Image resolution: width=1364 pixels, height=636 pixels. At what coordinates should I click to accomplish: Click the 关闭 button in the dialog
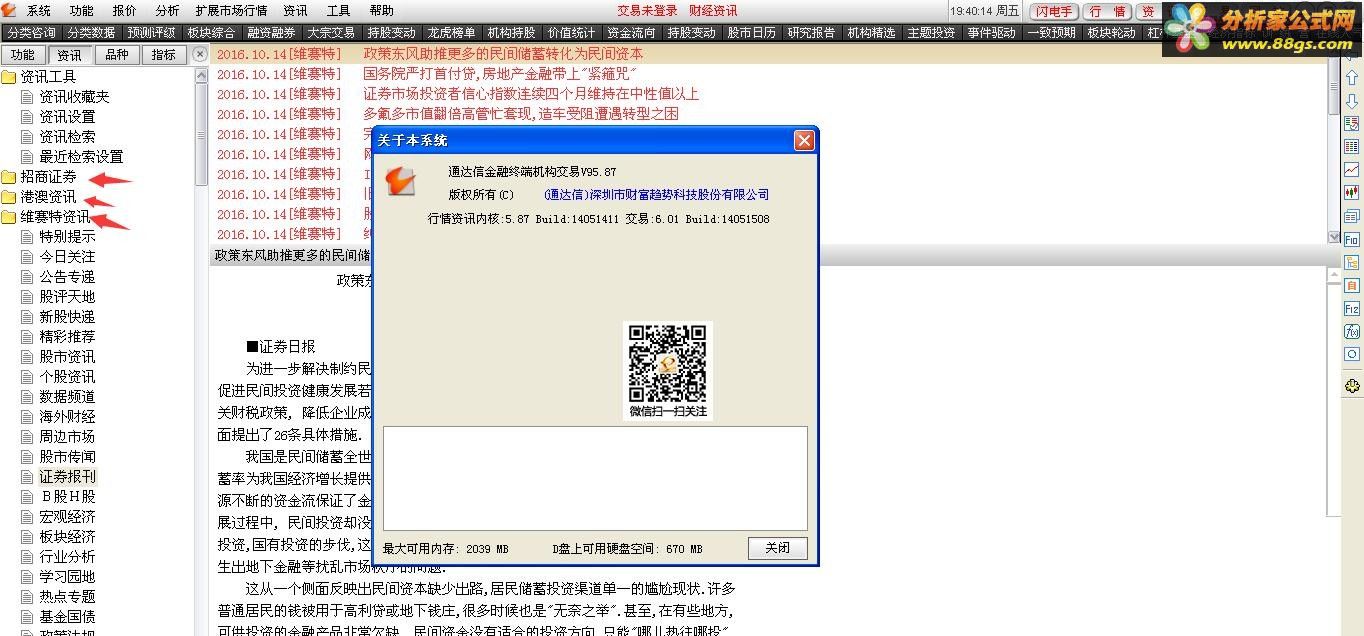pos(777,548)
